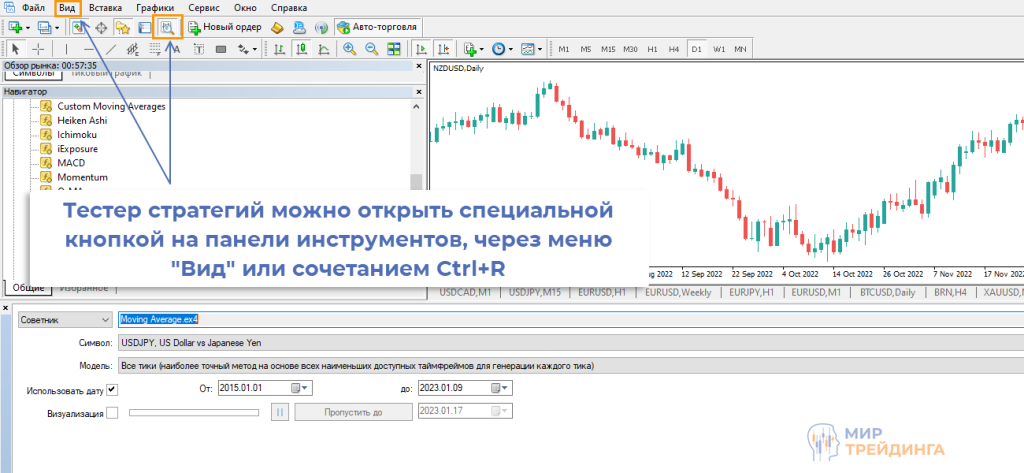This screenshot has width=1024, height=473.
Task: Click the Market Watch toolbar icon
Action: pyautogui.click(x=78, y=27)
